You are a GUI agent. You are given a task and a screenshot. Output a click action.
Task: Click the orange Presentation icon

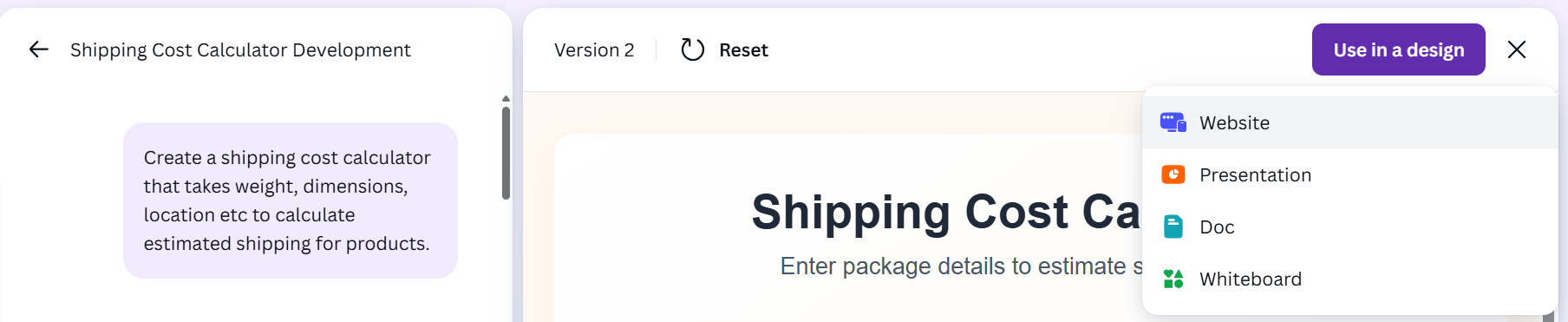click(x=1173, y=174)
